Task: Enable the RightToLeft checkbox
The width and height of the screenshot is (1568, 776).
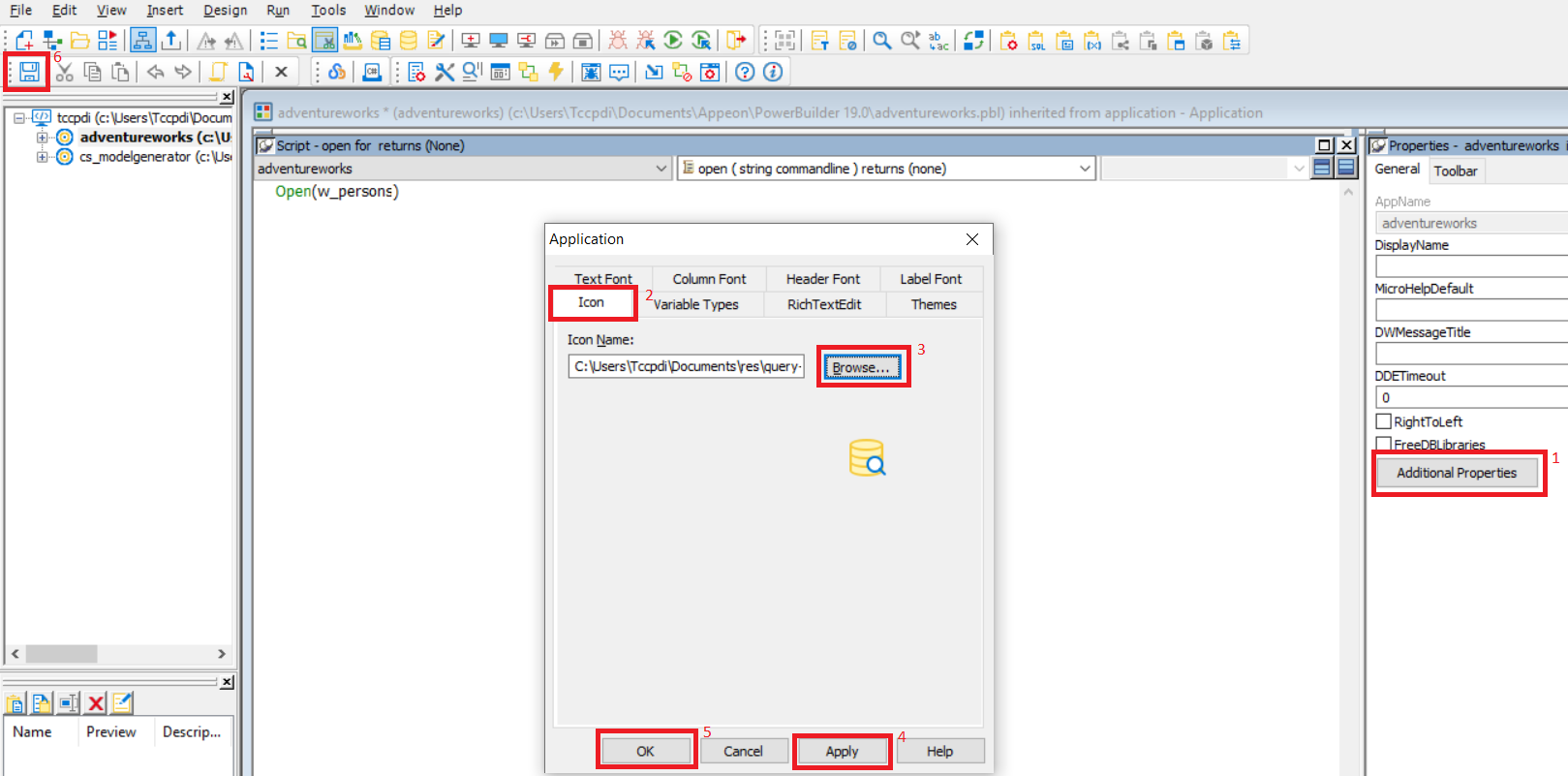Action: pyautogui.click(x=1384, y=421)
